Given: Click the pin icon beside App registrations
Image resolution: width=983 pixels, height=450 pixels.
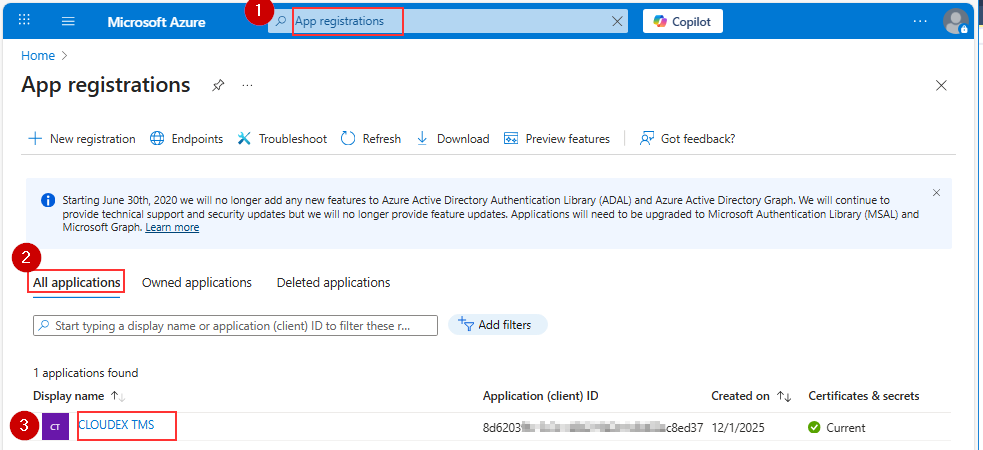Looking at the screenshot, I should pyautogui.click(x=218, y=86).
